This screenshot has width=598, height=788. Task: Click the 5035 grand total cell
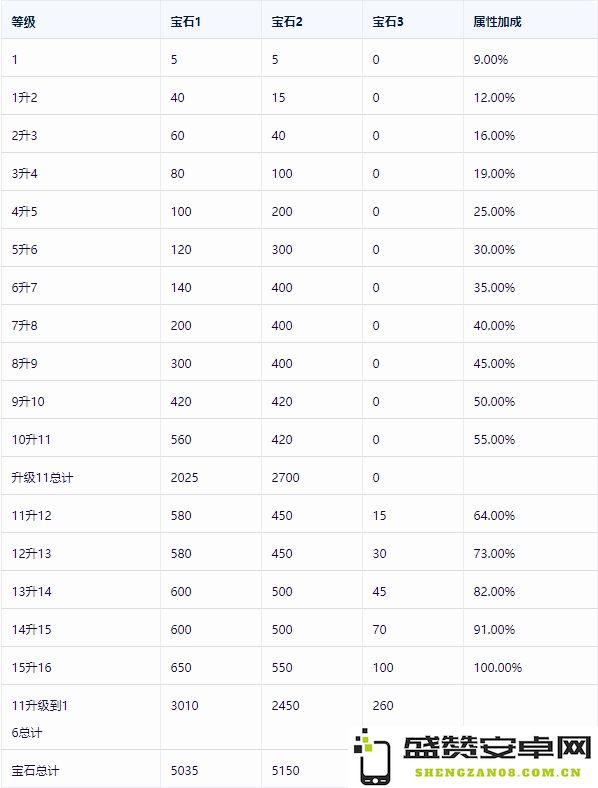click(x=184, y=770)
